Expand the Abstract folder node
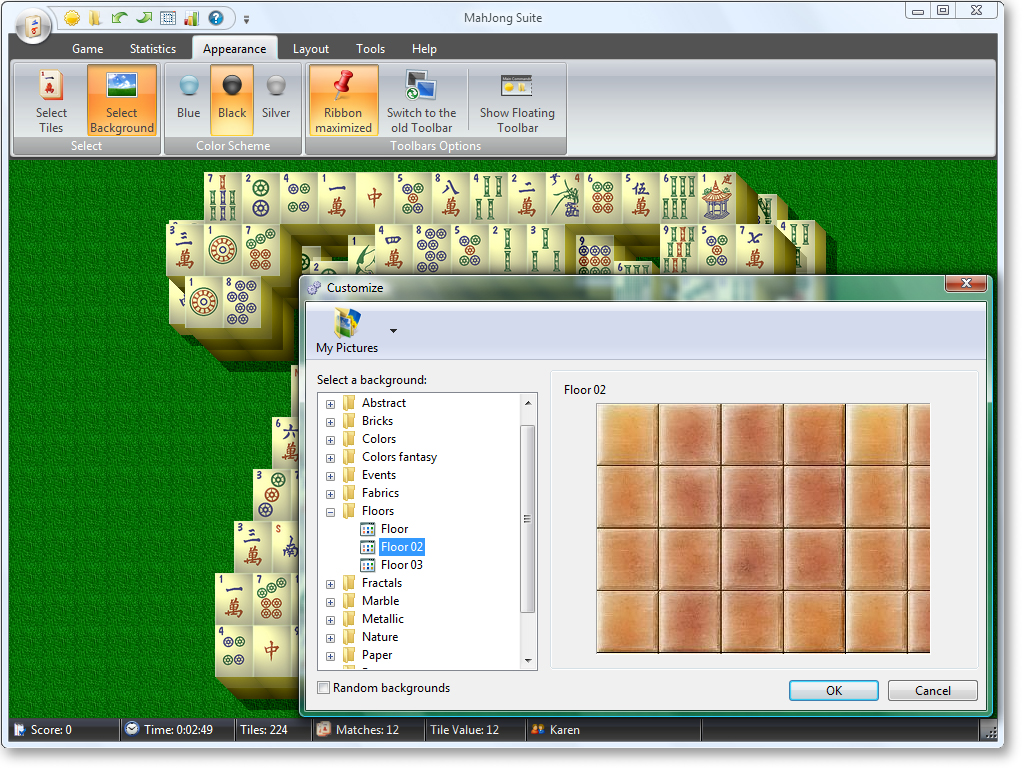This screenshot has height=768, width=1024. click(330, 404)
